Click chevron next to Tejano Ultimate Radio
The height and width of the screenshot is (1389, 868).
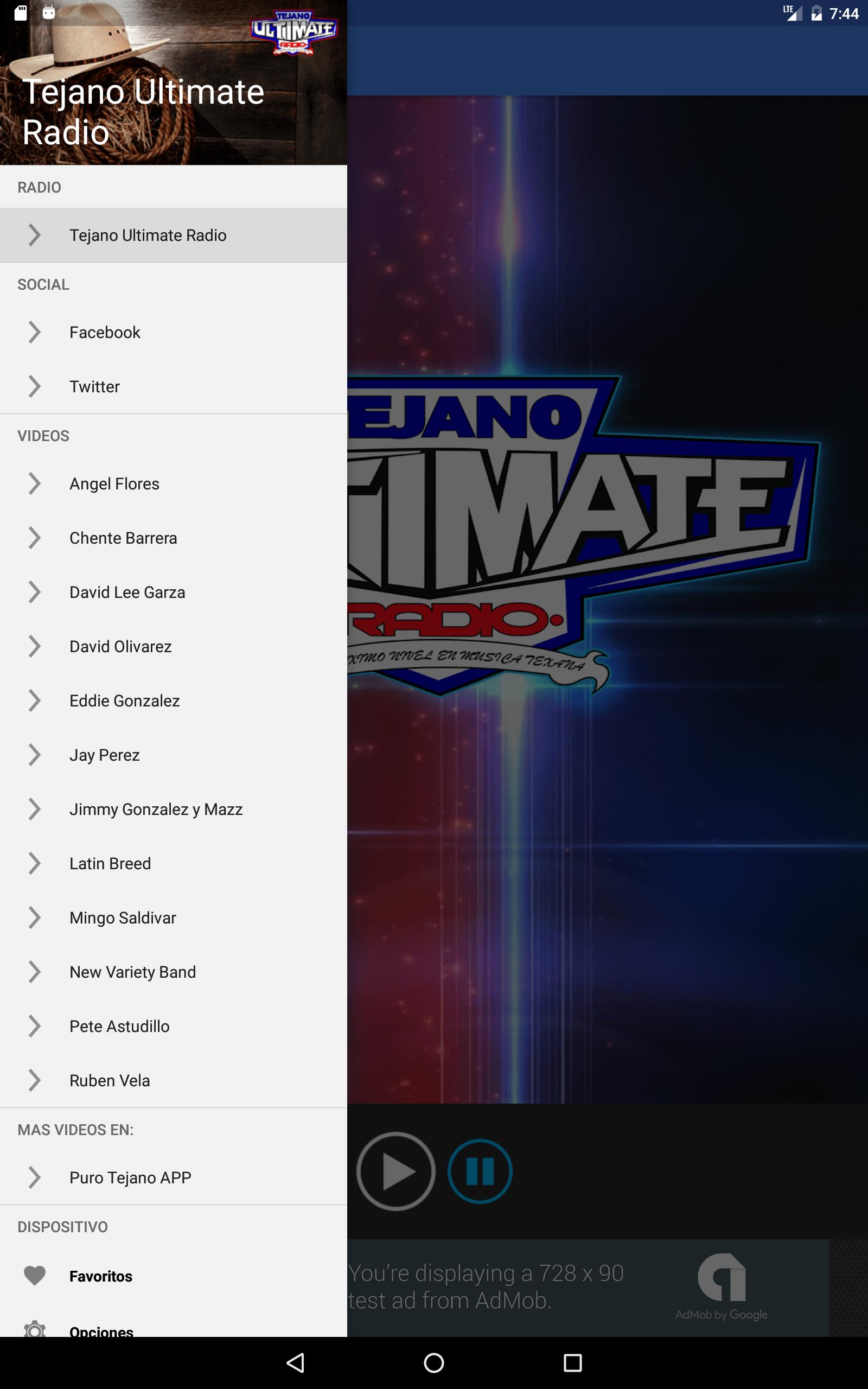click(x=34, y=235)
